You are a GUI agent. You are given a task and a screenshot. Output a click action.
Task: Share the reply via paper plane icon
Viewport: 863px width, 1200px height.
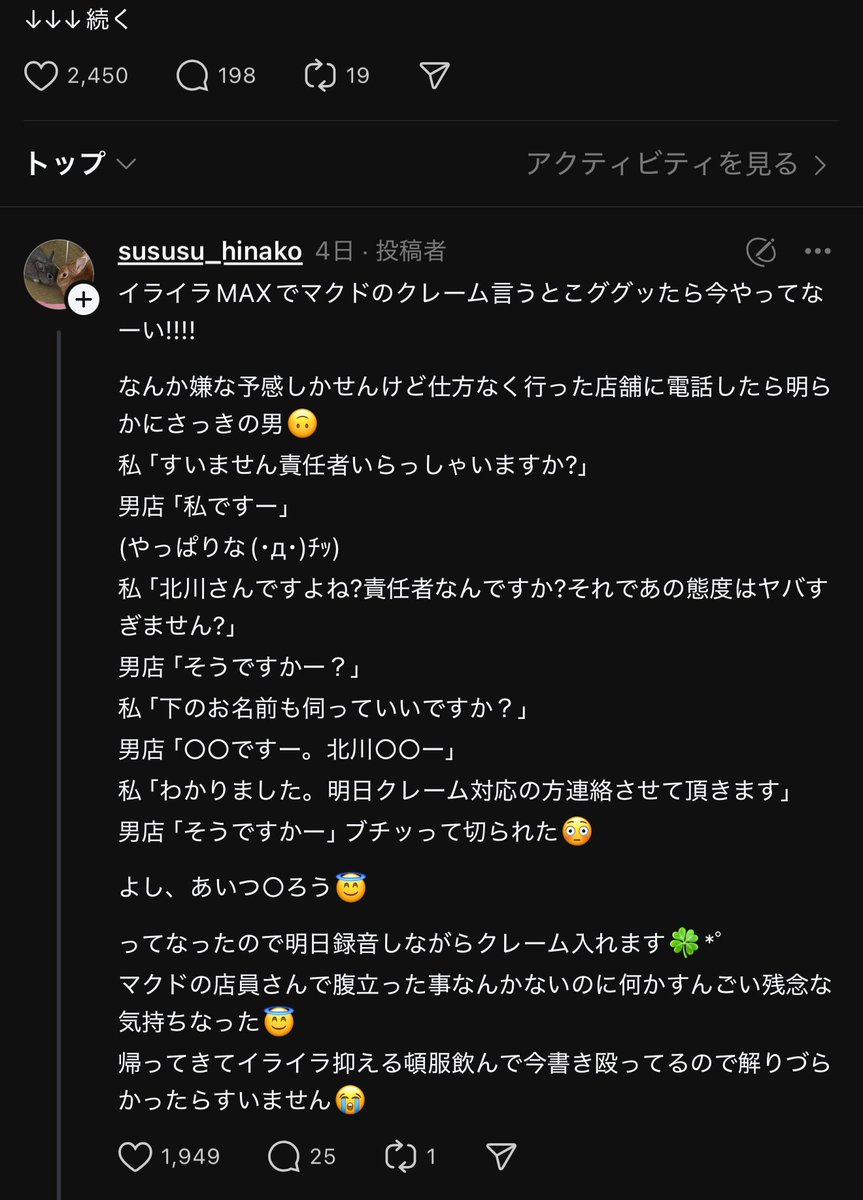click(x=500, y=1157)
